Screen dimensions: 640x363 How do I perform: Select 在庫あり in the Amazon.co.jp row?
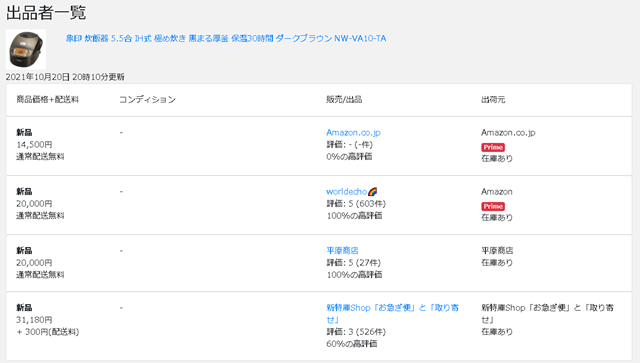497,159
